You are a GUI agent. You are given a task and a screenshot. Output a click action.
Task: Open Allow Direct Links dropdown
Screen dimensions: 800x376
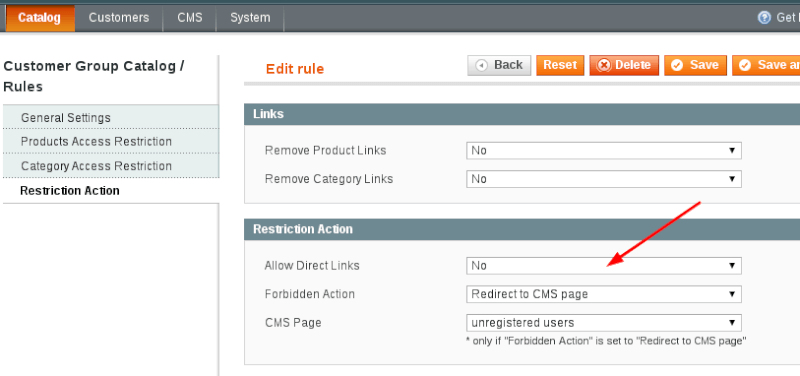pos(604,266)
